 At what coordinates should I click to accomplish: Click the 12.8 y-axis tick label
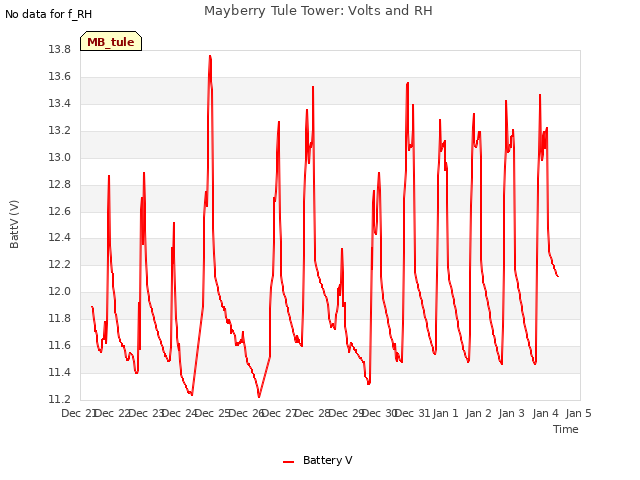tap(60, 184)
